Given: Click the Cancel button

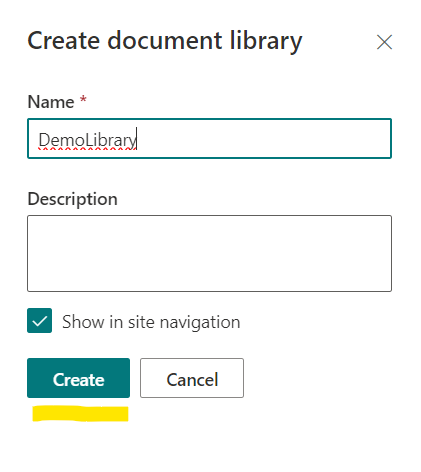Looking at the screenshot, I should [192, 378].
